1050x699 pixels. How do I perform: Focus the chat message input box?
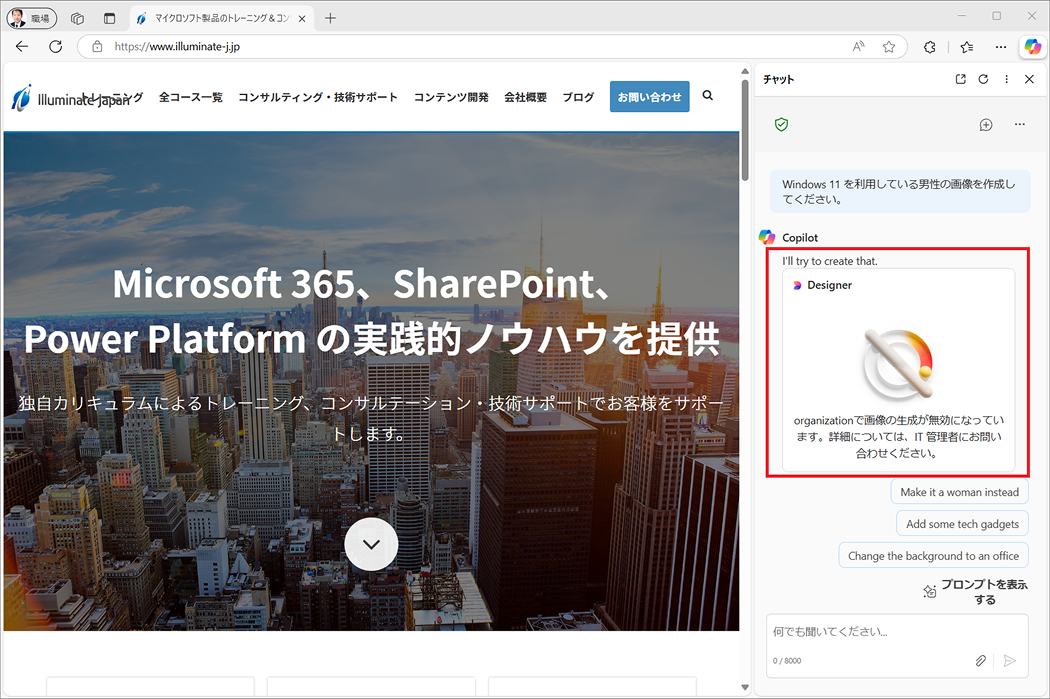[897, 632]
